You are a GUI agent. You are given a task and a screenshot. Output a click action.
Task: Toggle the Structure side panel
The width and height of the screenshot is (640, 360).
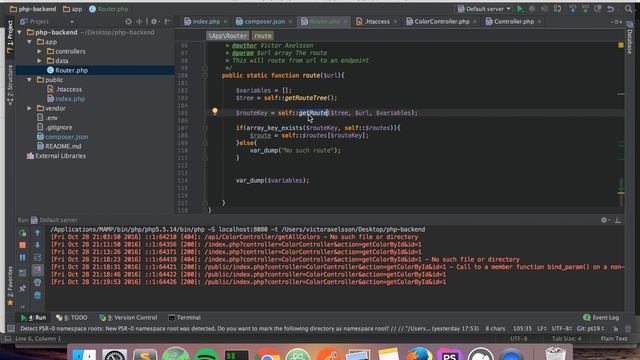tap(10, 85)
